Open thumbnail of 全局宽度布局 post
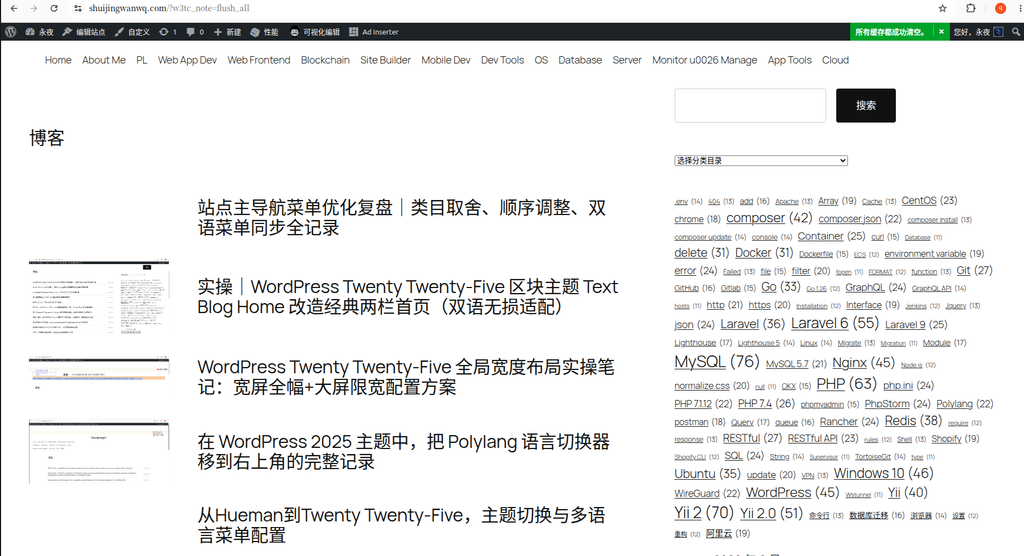1024x556 pixels. coord(99,374)
